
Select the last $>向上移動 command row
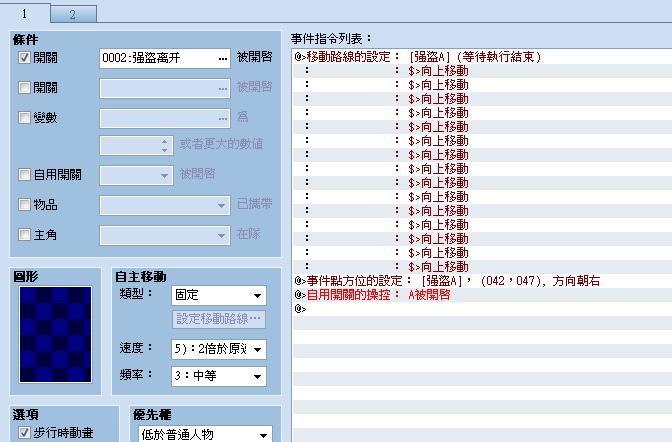483,267
